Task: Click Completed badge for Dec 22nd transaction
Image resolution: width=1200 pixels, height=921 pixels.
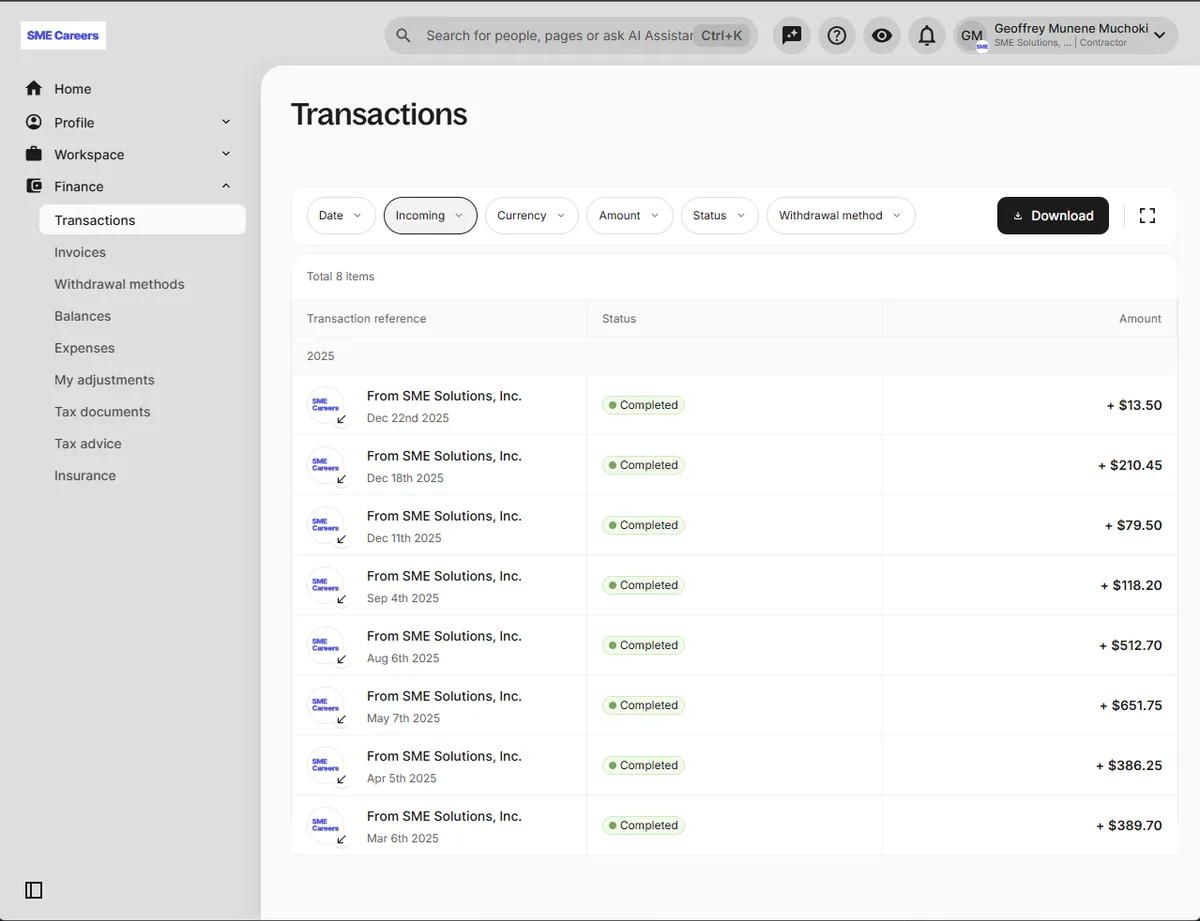Action: 643,405
